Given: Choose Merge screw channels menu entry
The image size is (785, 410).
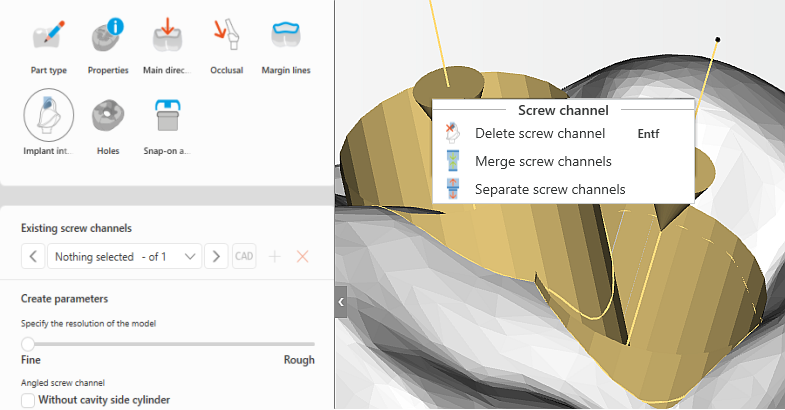Looking at the screenshot, I should 563,161.
